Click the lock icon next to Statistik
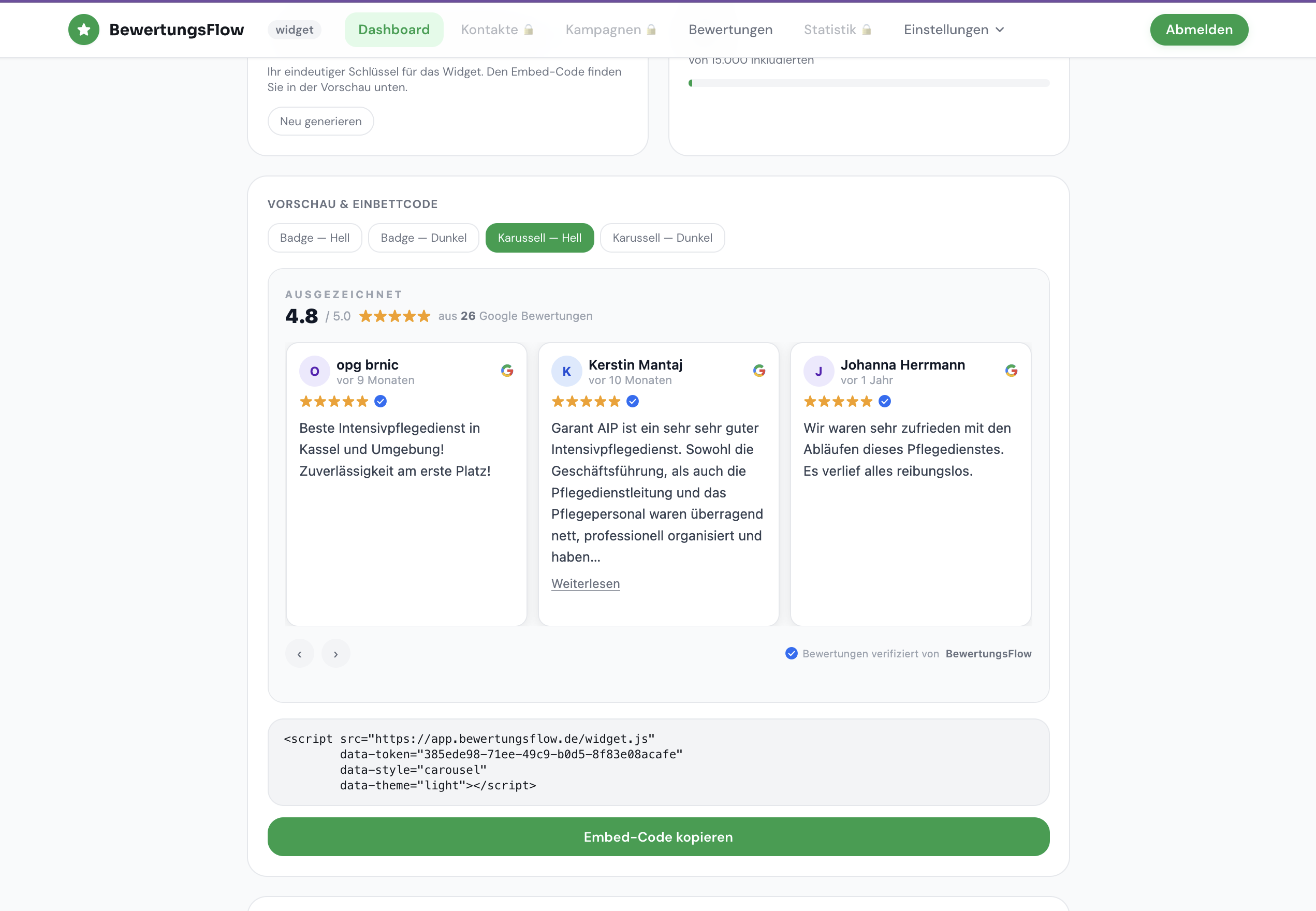This screenshot has width=1316, height=911. click(x=867, y=30)
